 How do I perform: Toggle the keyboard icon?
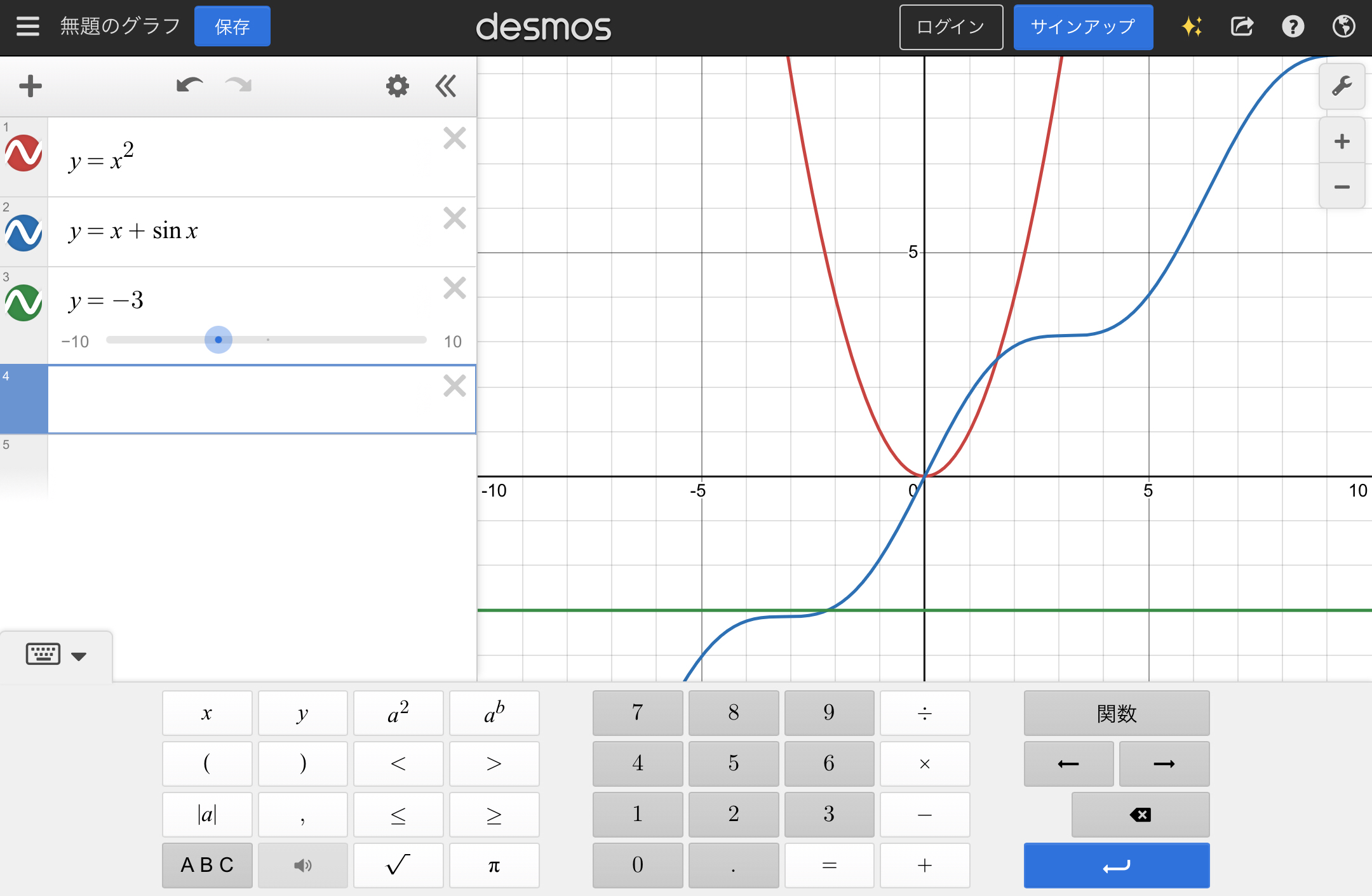click(x=43, y=653)
